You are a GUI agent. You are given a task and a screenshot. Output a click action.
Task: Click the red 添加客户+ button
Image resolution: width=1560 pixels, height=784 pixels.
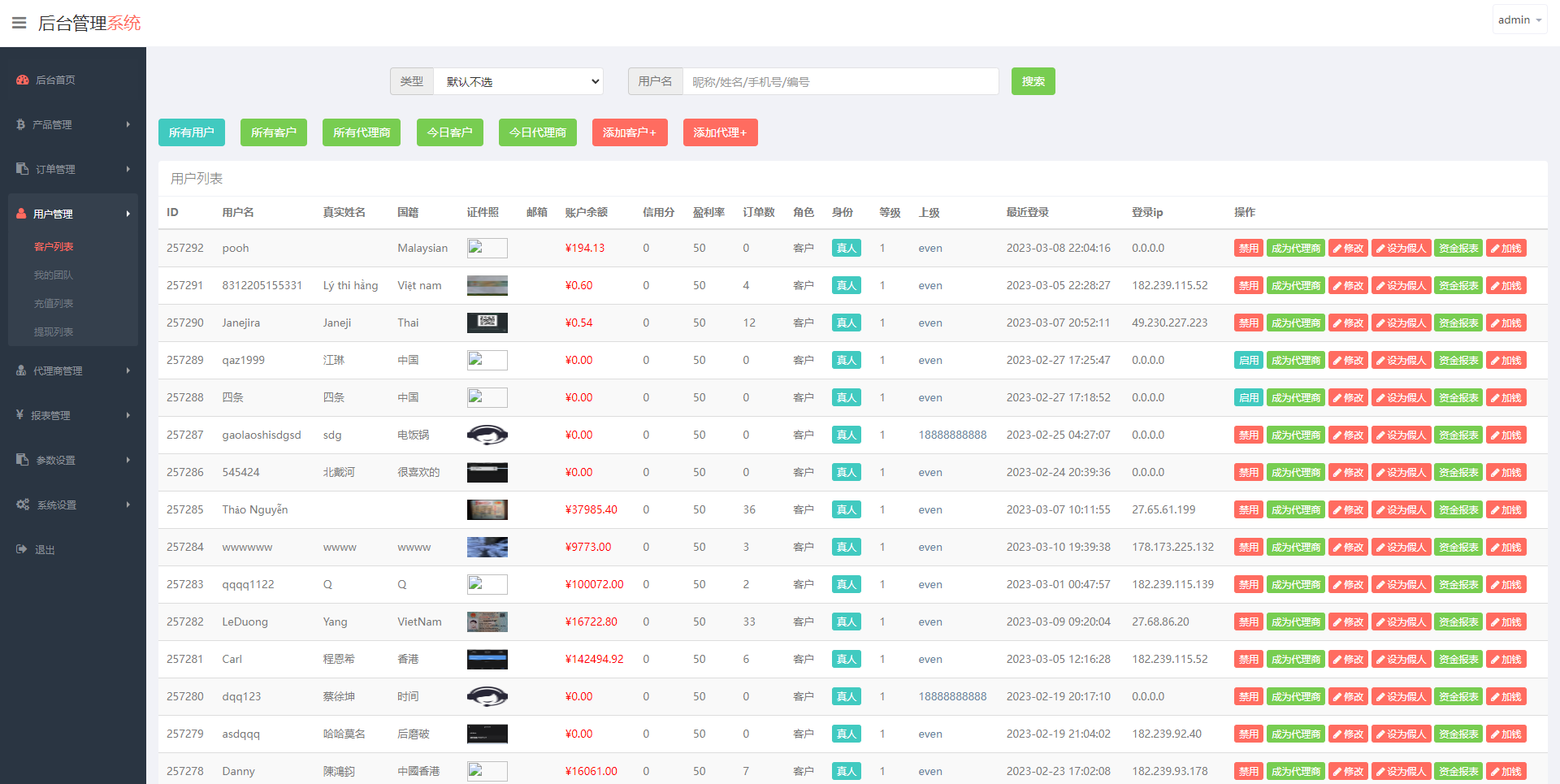point(629,132)
